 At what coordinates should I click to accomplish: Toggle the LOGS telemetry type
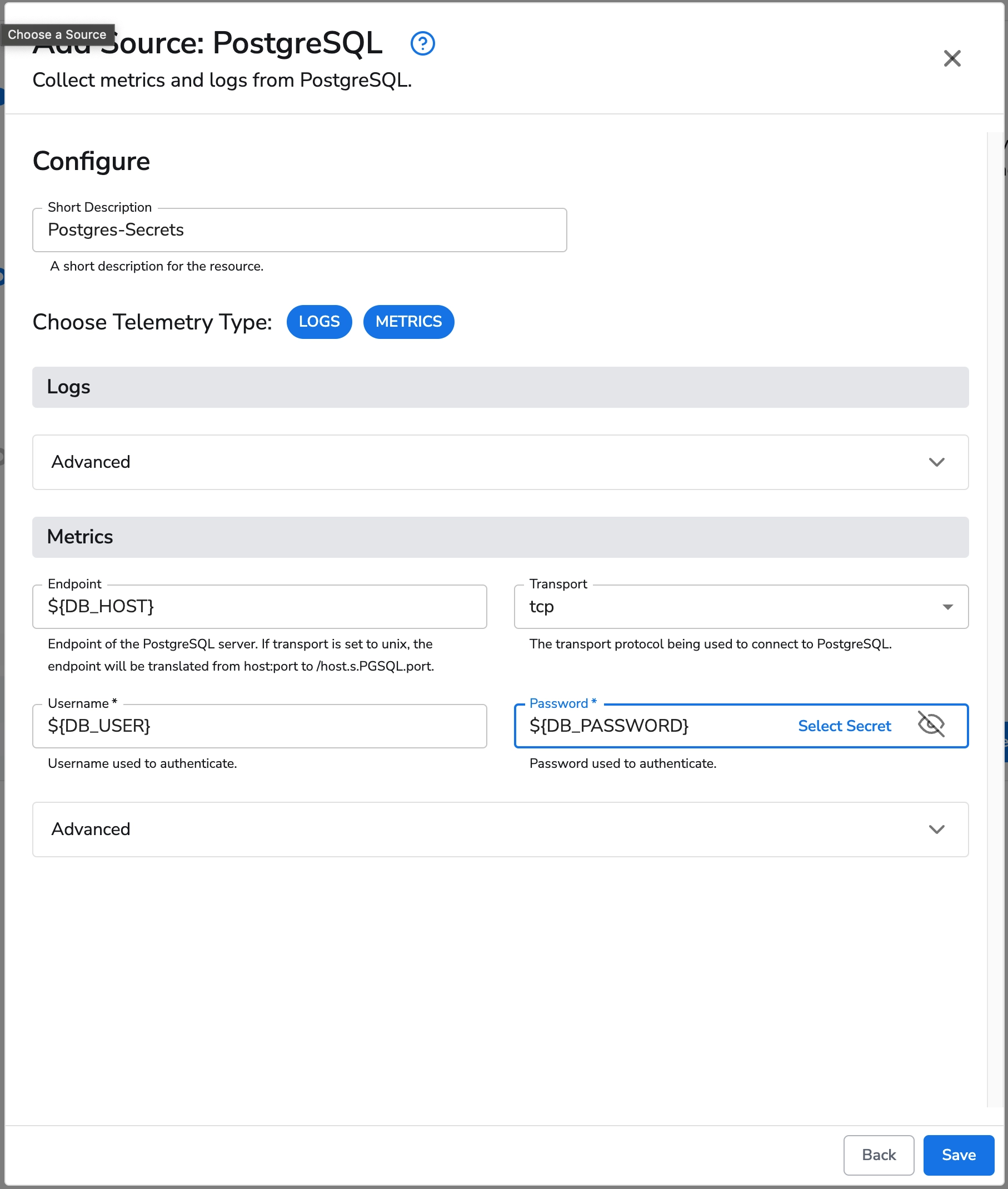319,322
